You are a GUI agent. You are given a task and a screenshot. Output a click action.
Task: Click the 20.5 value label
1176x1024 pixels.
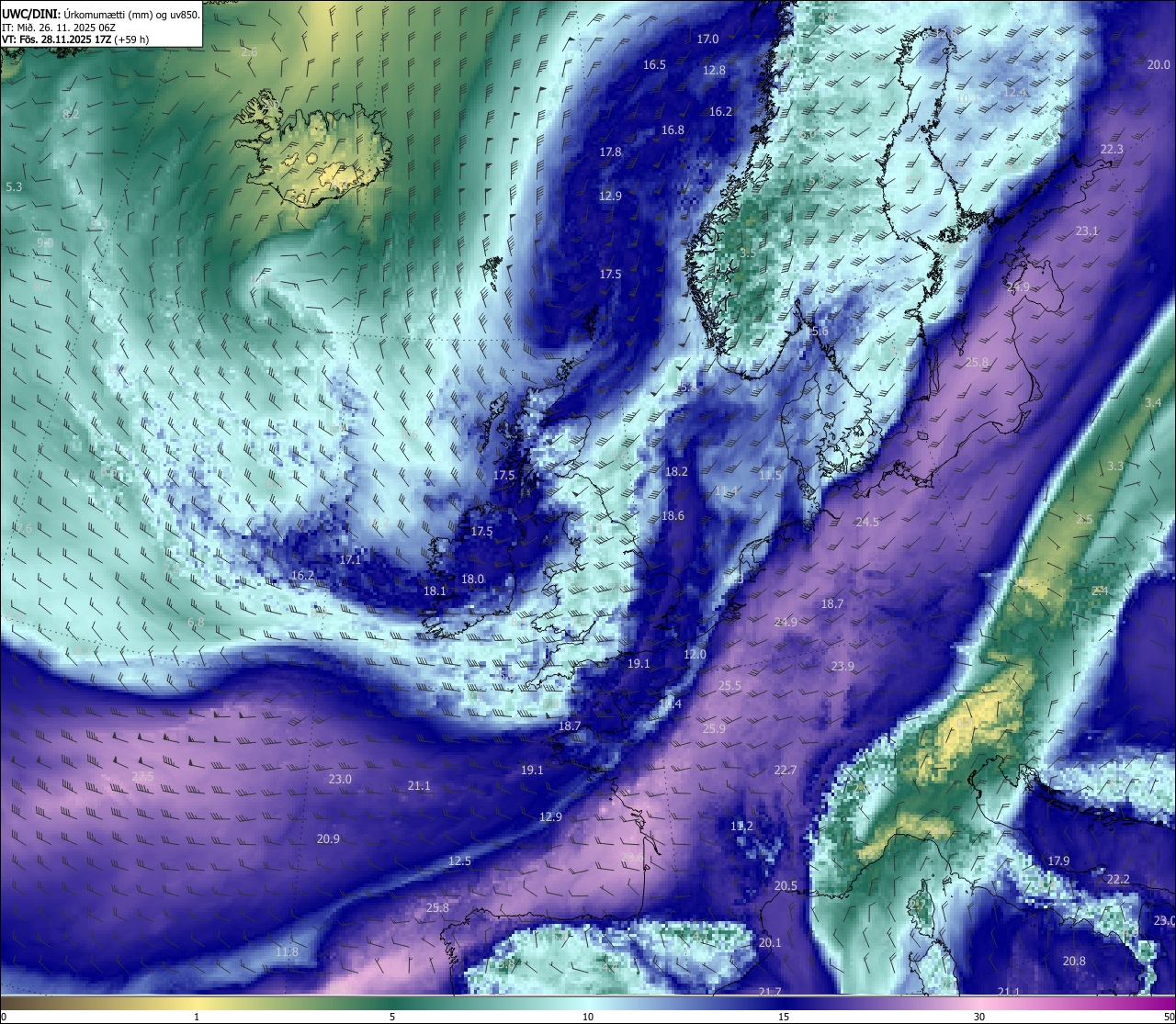pos(786,886)
